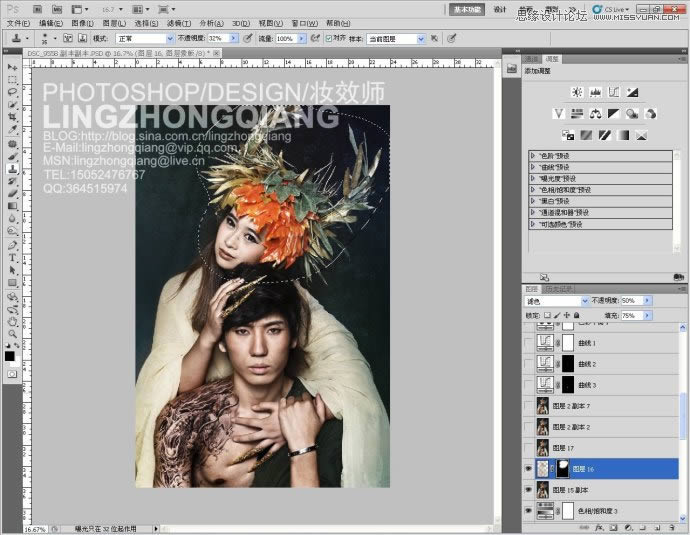Show layer 图层 2 副本 2
Screen dimensions: 690x535
[x=528, y=427]
